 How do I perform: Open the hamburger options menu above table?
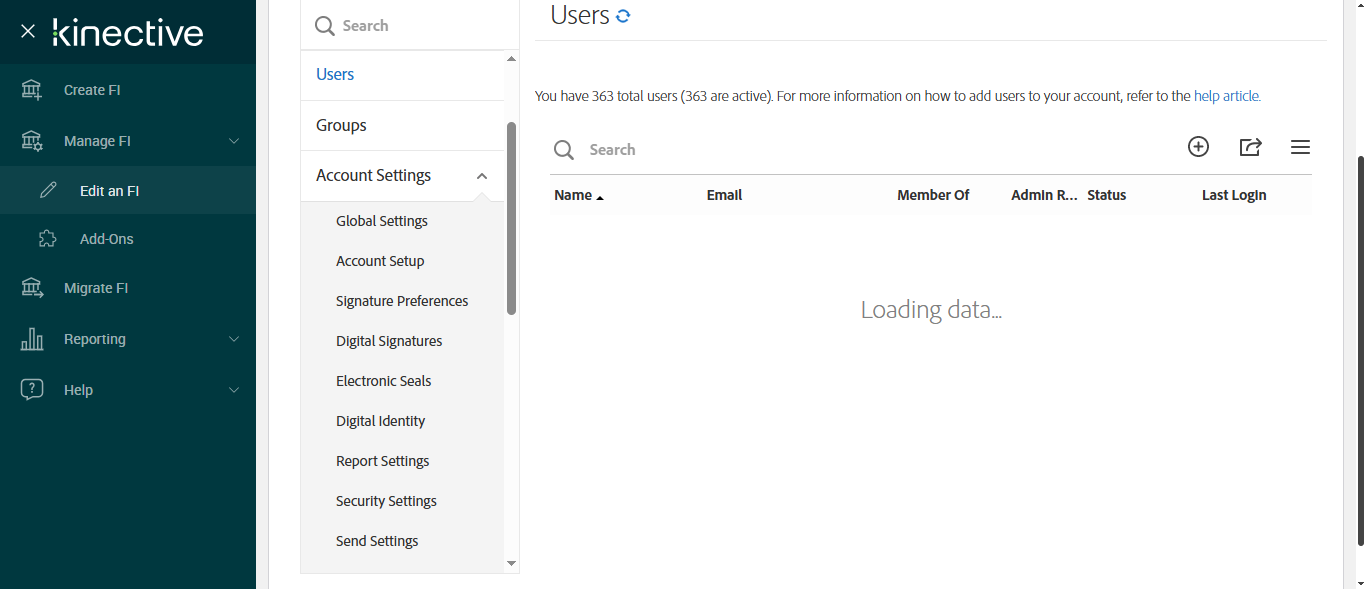pyautogui.click(x=1300, y=147)
